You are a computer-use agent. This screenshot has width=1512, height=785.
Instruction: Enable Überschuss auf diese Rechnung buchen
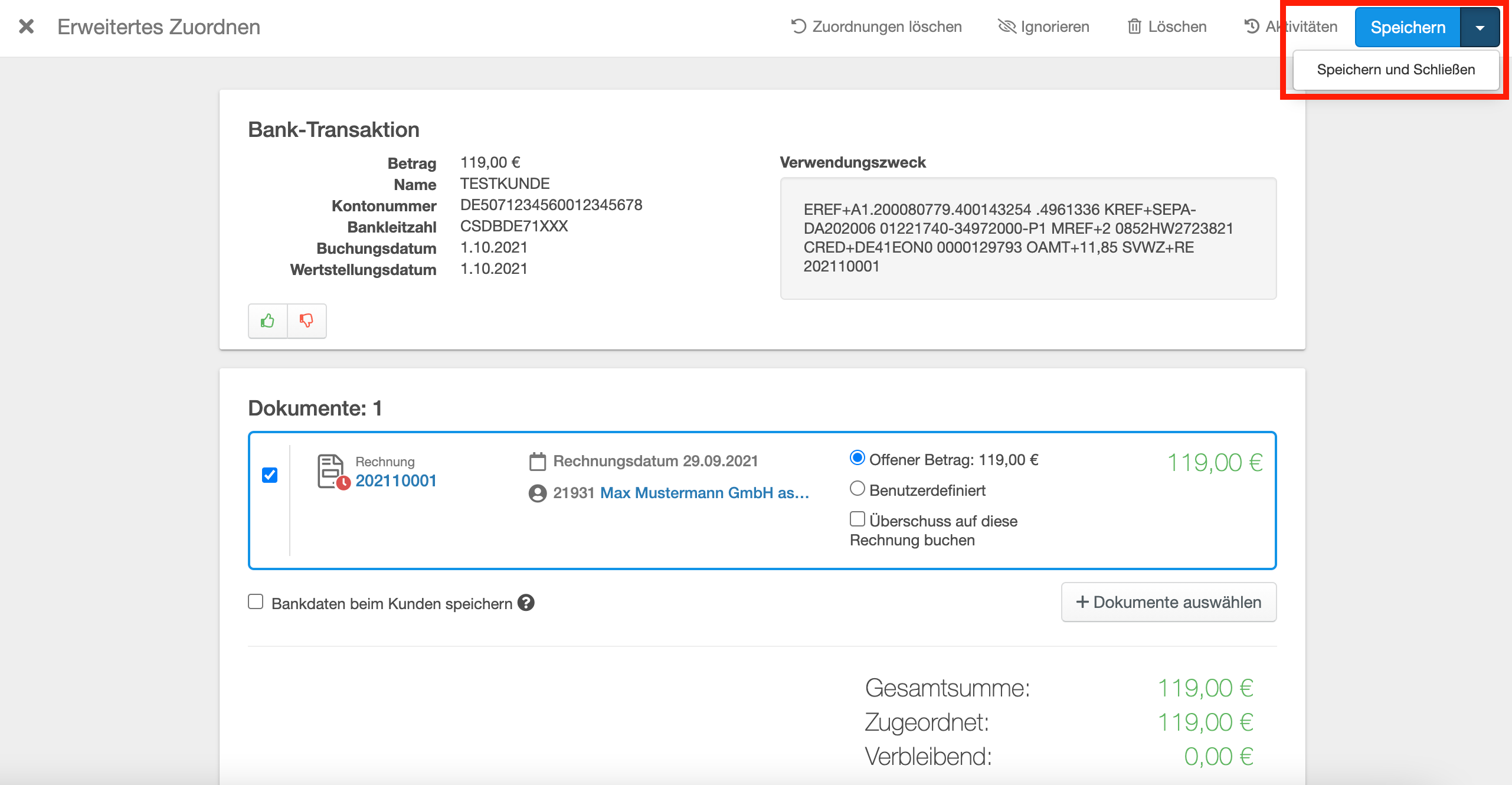(857, 519)
